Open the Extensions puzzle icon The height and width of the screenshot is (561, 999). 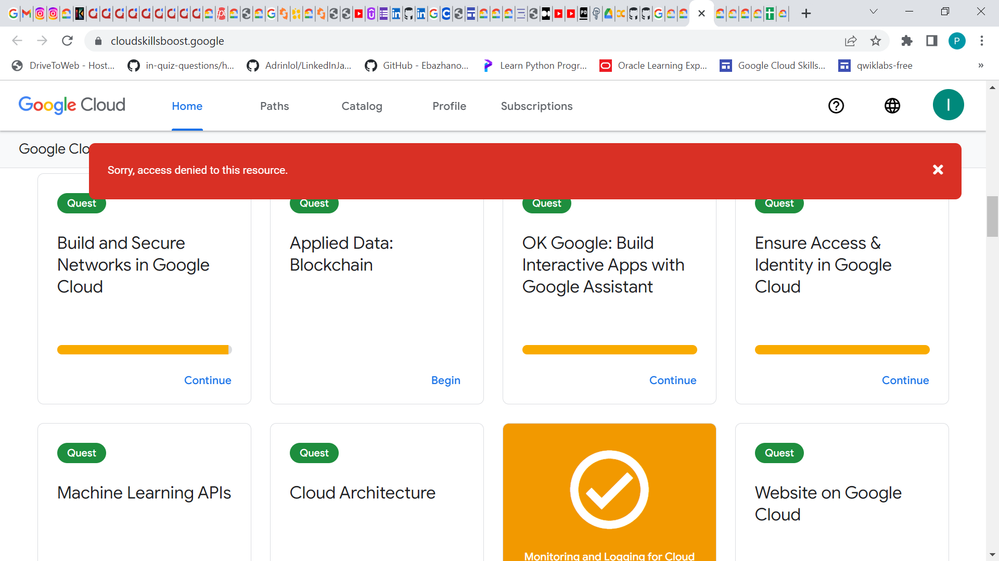point(907,41)
